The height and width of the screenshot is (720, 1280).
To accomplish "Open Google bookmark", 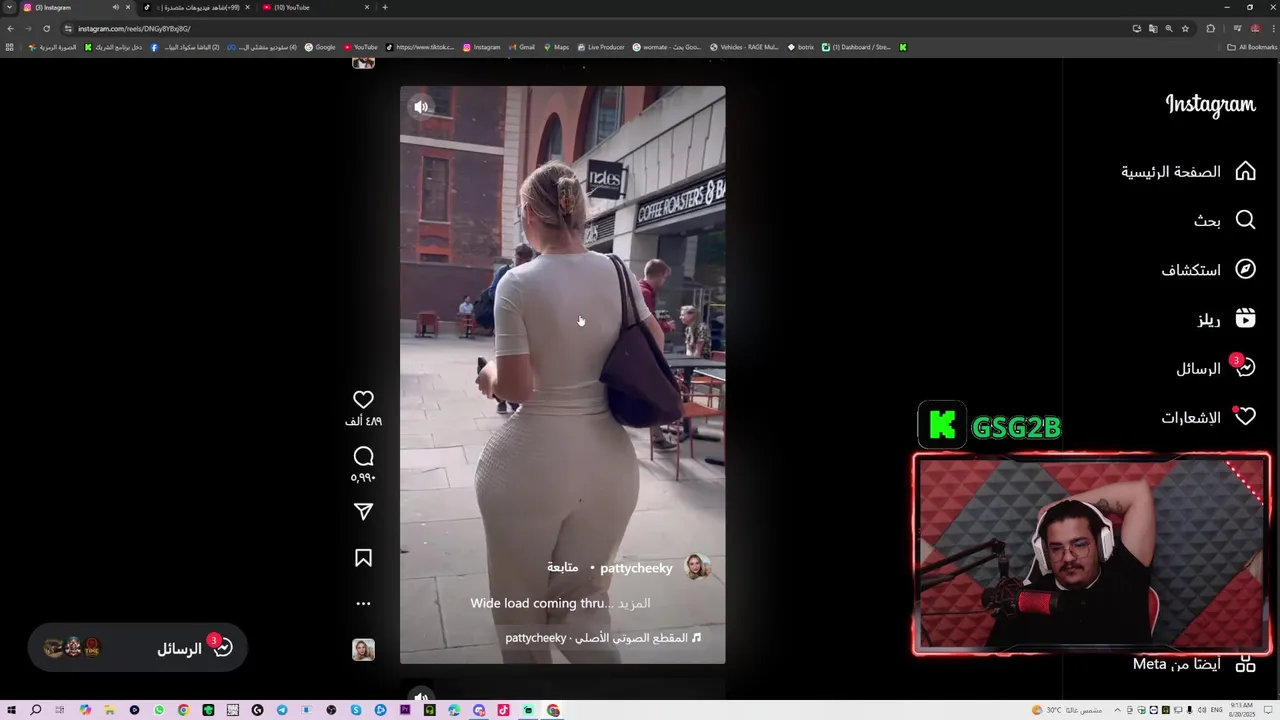I will 320,47.
